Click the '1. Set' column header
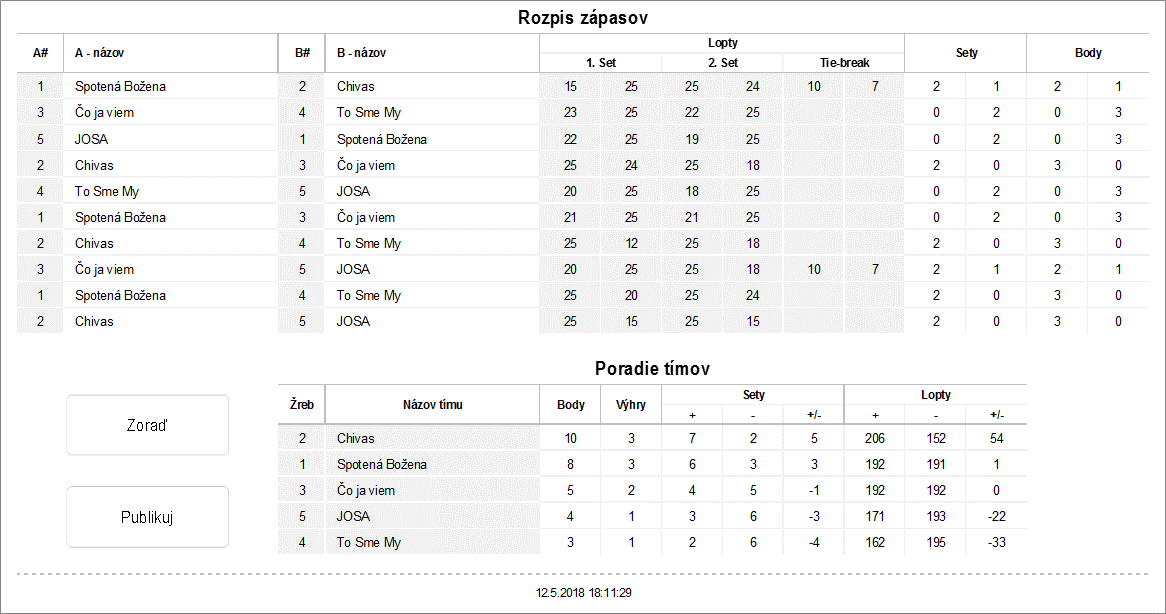The image size is (1166, 614). [600, 62]
